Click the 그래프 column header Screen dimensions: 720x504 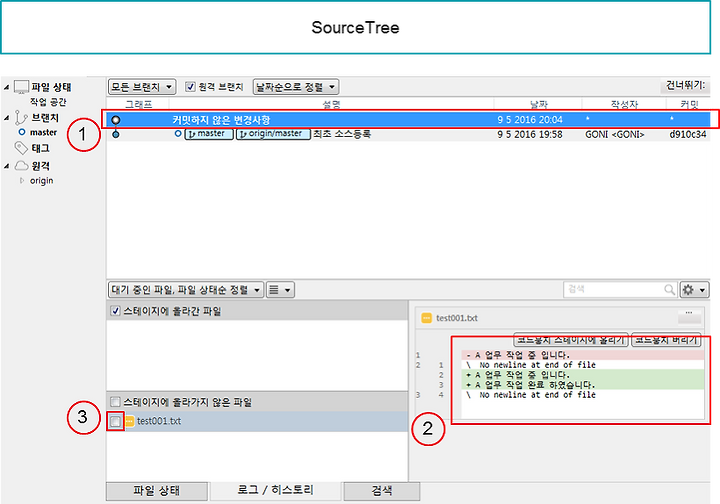pyautogui.click(x=139, y=105)
